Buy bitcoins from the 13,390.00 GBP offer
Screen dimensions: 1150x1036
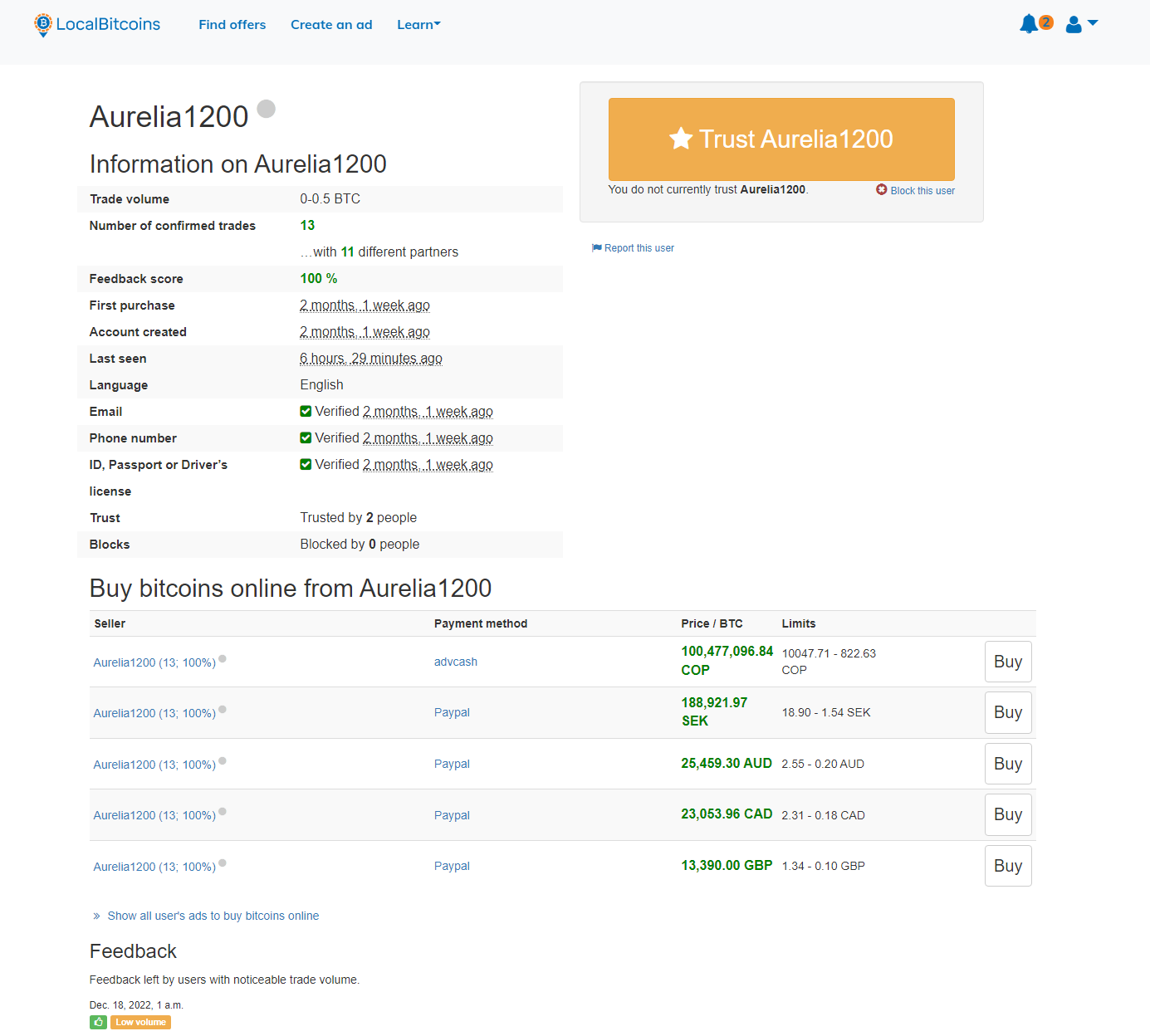point(1008,866)
